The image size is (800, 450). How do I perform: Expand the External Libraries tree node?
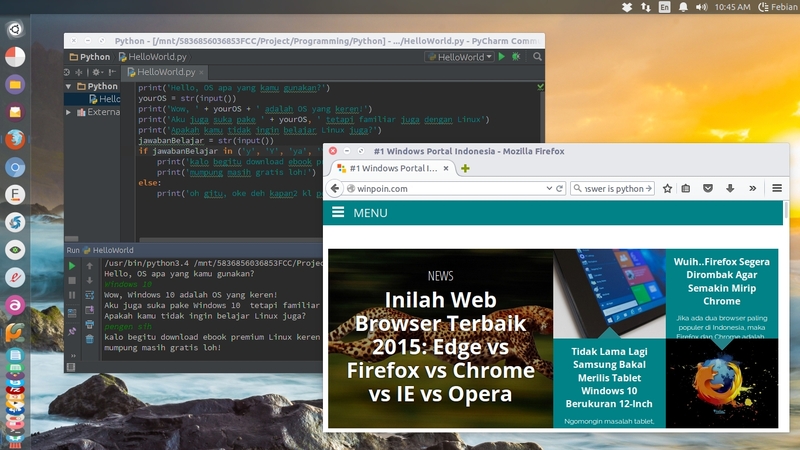coord(68,112)
